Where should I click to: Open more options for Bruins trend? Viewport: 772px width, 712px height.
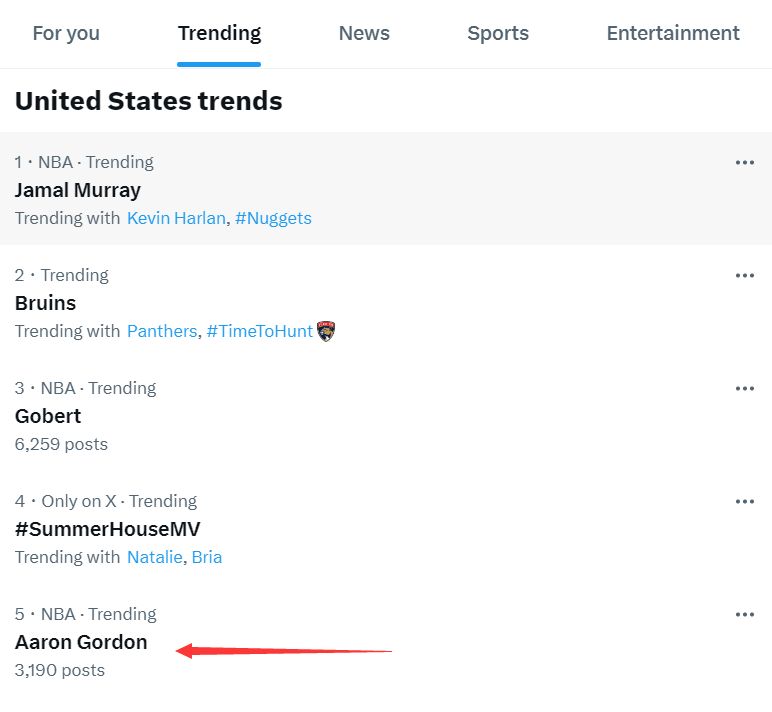click(744, 275)
